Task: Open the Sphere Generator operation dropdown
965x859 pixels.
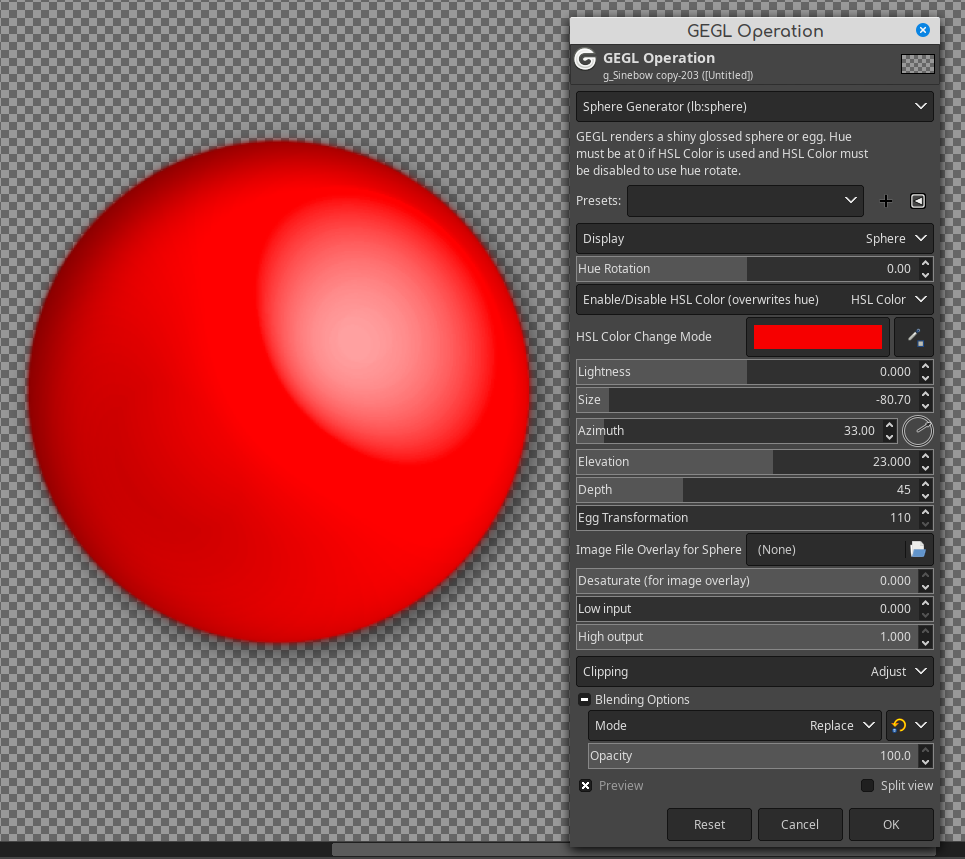Action: click(754, 107)
